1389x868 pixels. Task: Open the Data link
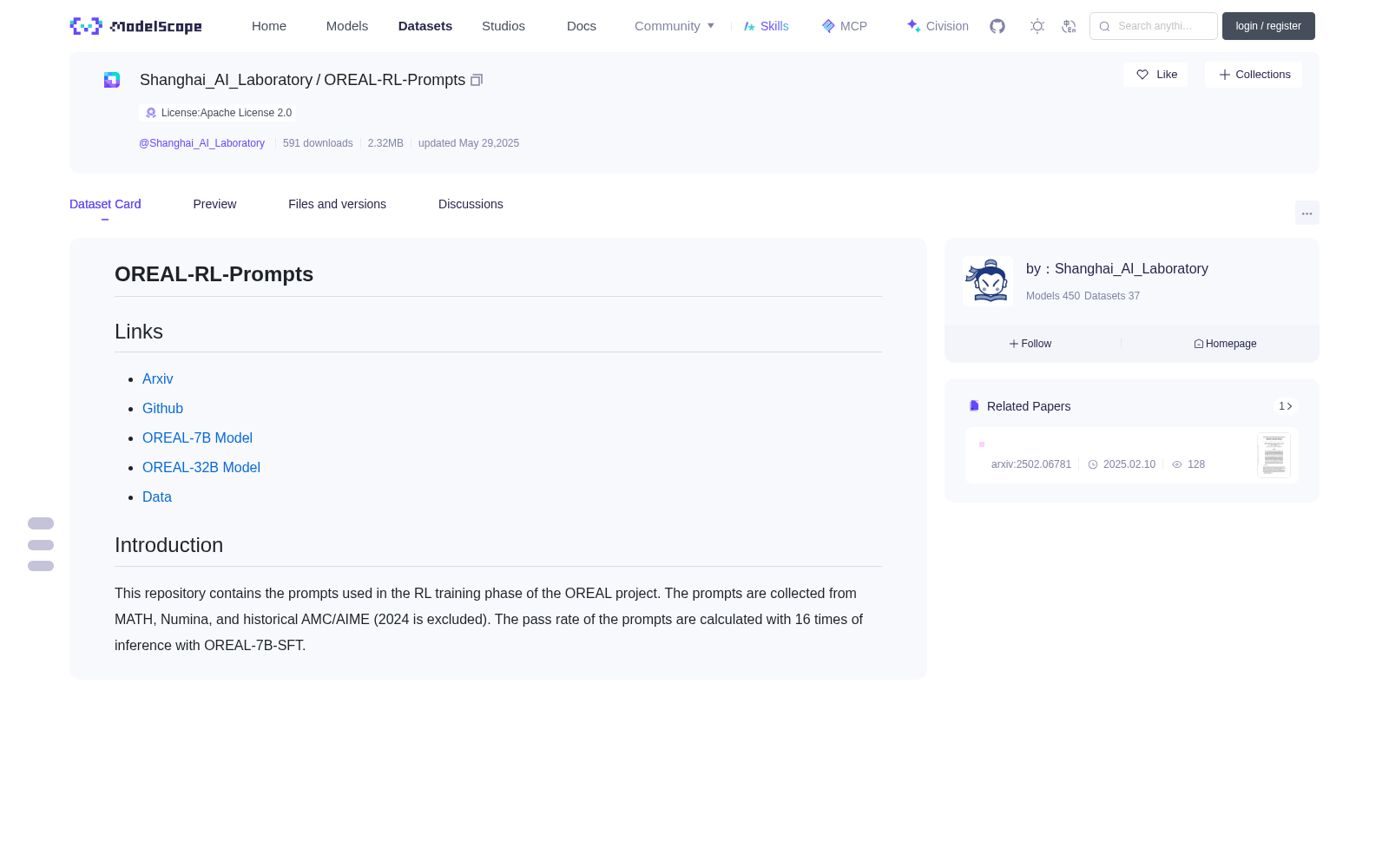click(157, 497)
